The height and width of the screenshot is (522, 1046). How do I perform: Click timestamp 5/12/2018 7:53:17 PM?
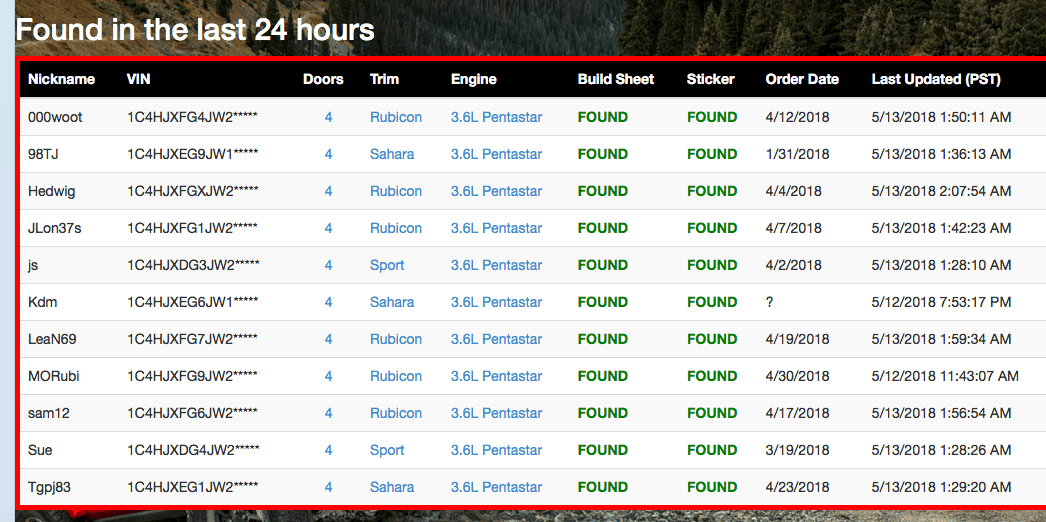pos(941,302)
